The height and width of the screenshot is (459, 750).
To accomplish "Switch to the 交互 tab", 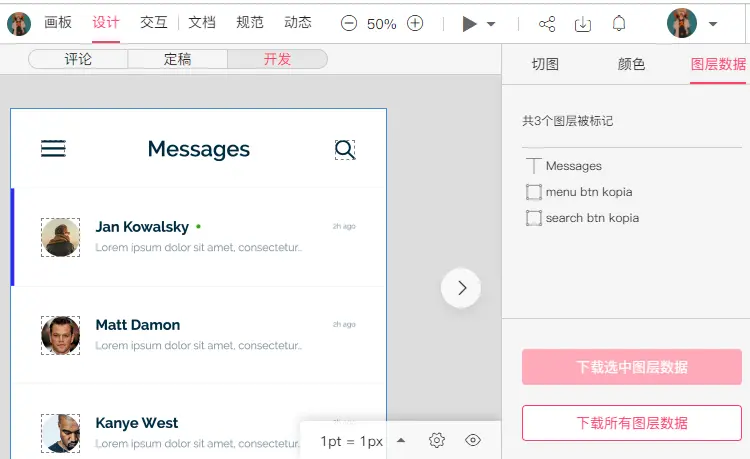I will point(154,22).
